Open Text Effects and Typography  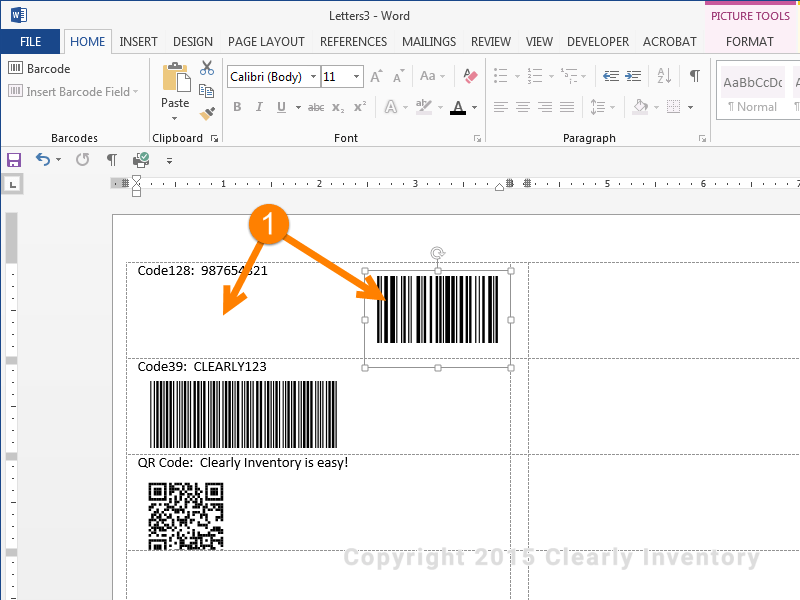click(x=391, y=107)
